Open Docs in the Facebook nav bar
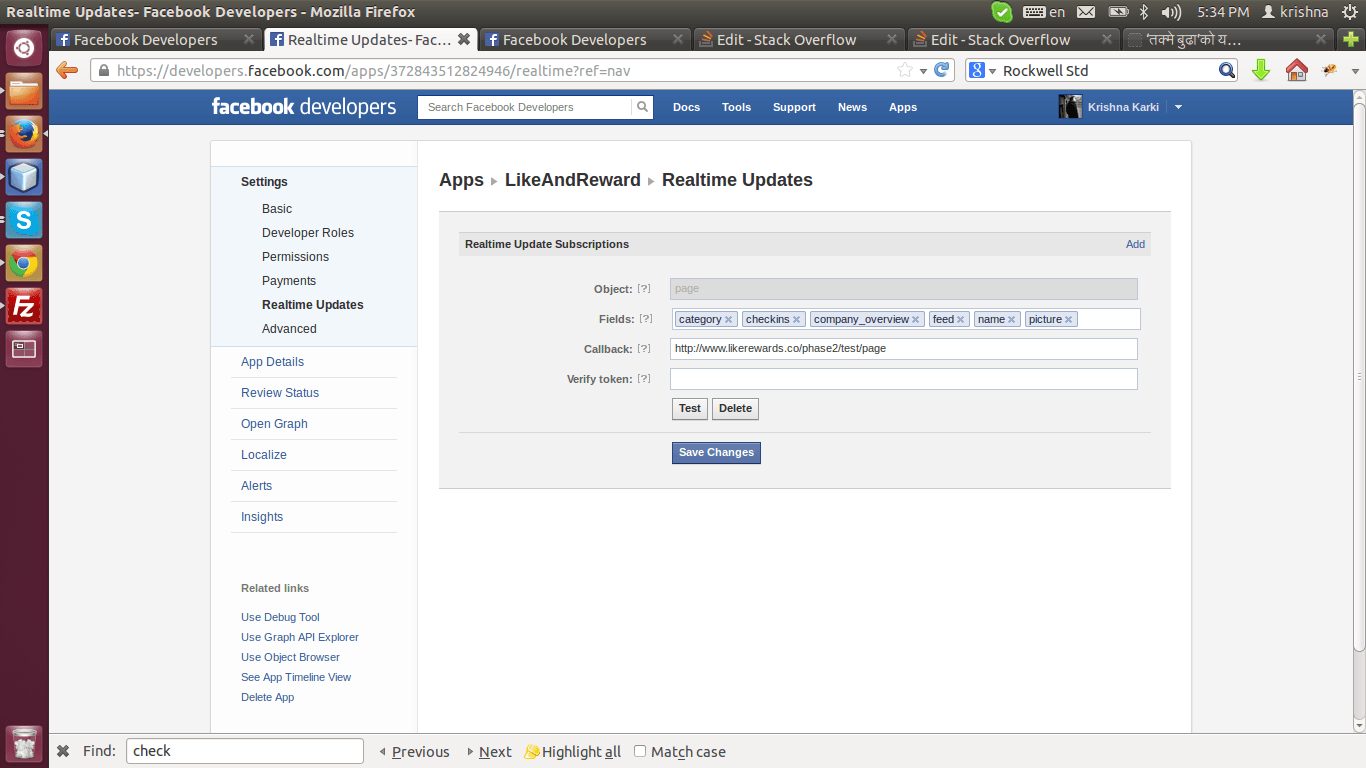Image resolution: width=1366 pixels, height=768 pixels. pos(686,107)
